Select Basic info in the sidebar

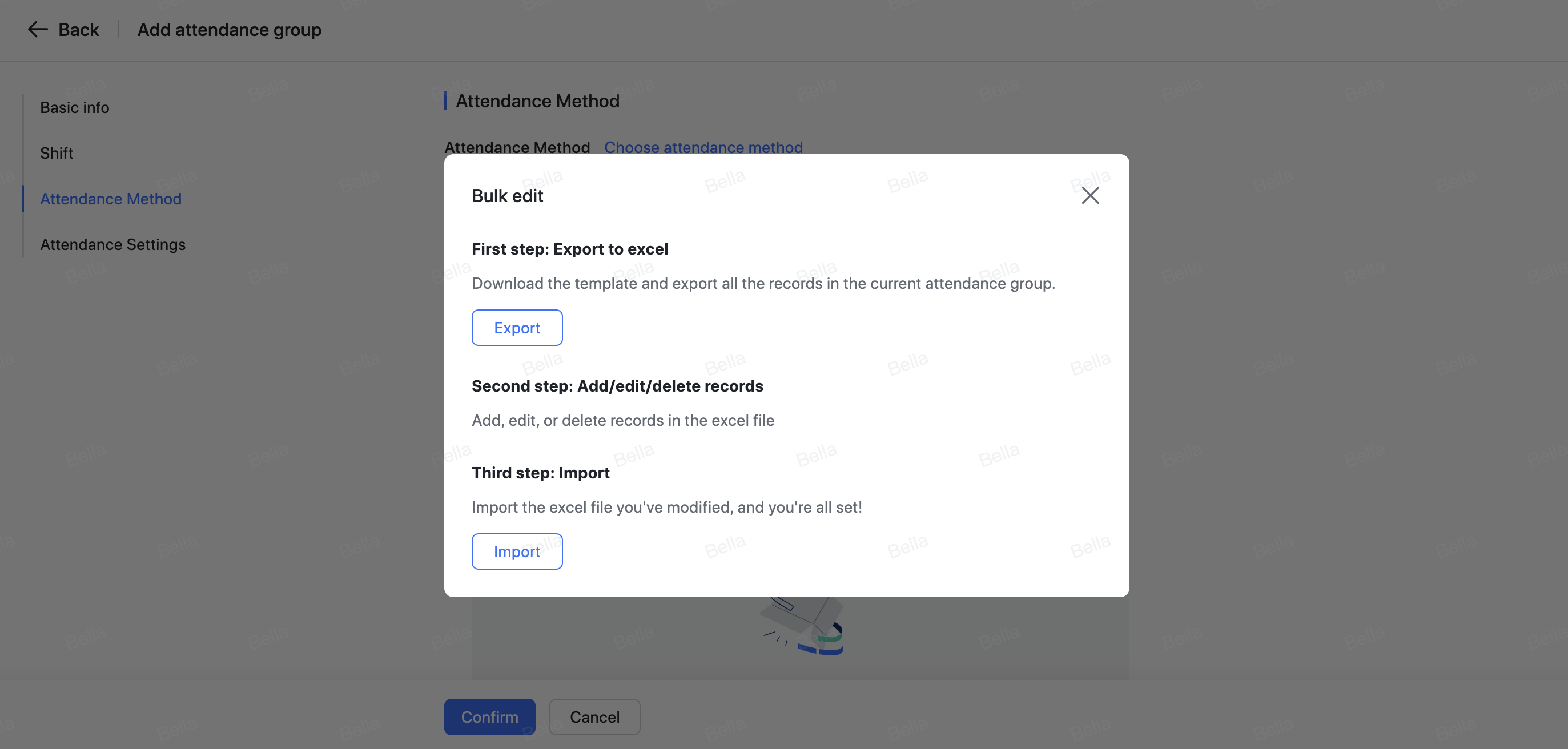[x=74, y=107]
